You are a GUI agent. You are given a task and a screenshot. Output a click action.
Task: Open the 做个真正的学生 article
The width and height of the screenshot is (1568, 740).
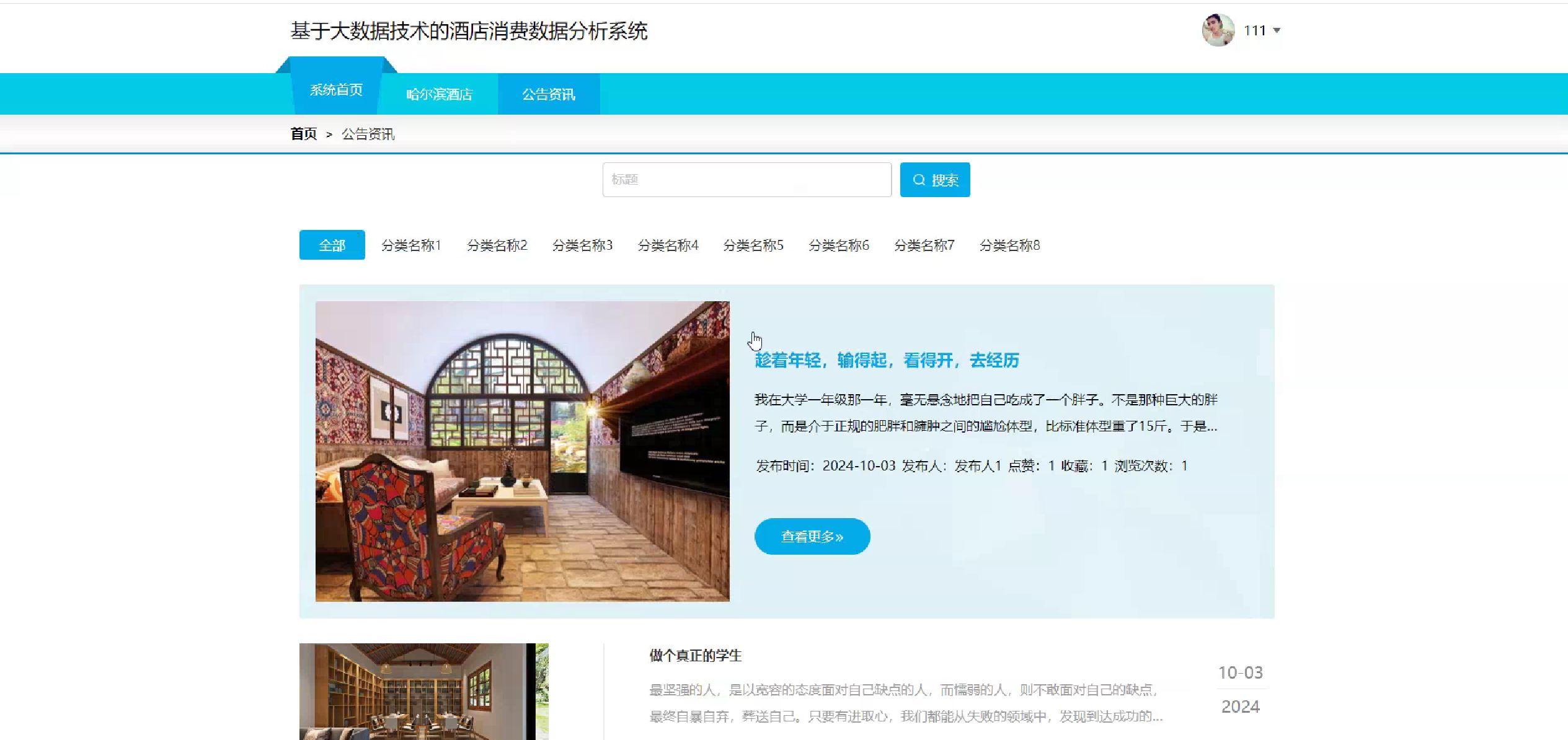click(695, 656)
